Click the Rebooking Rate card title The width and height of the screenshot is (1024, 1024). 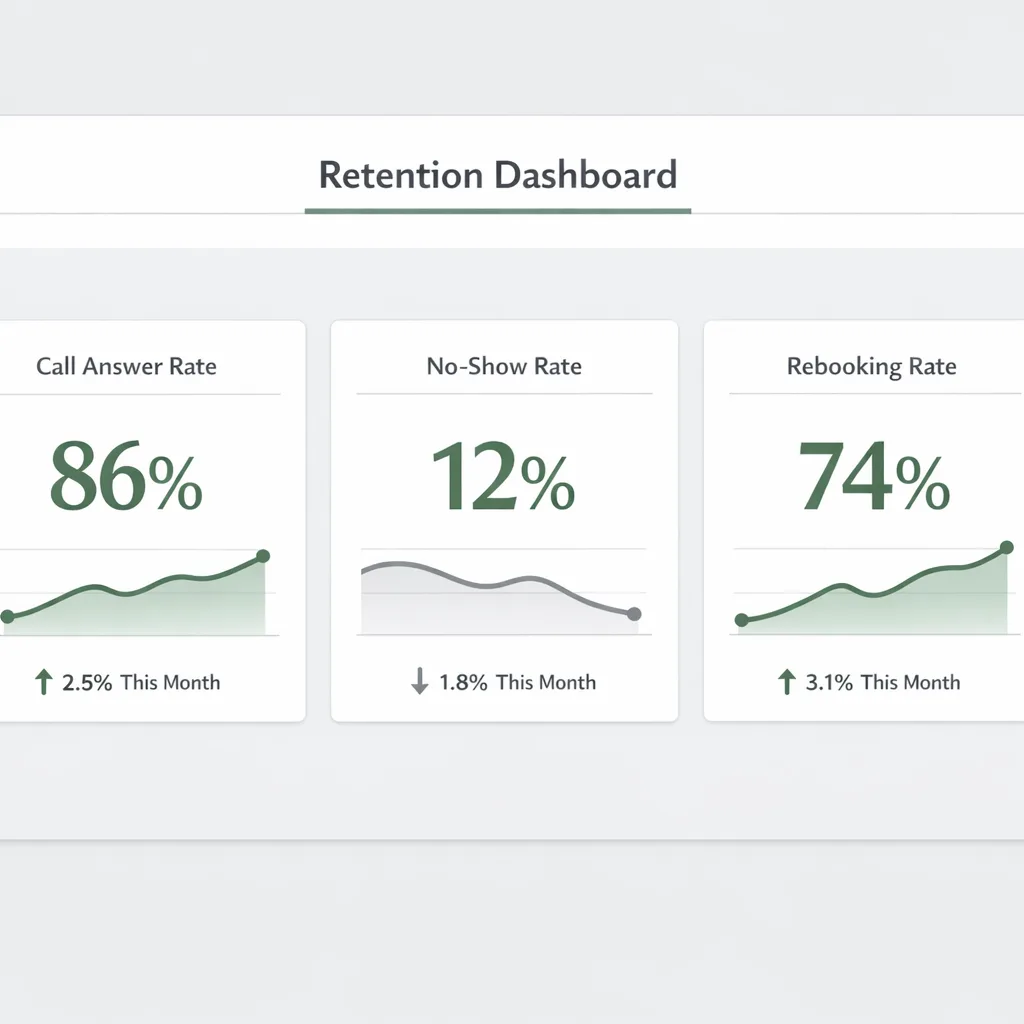coord(871,367)
